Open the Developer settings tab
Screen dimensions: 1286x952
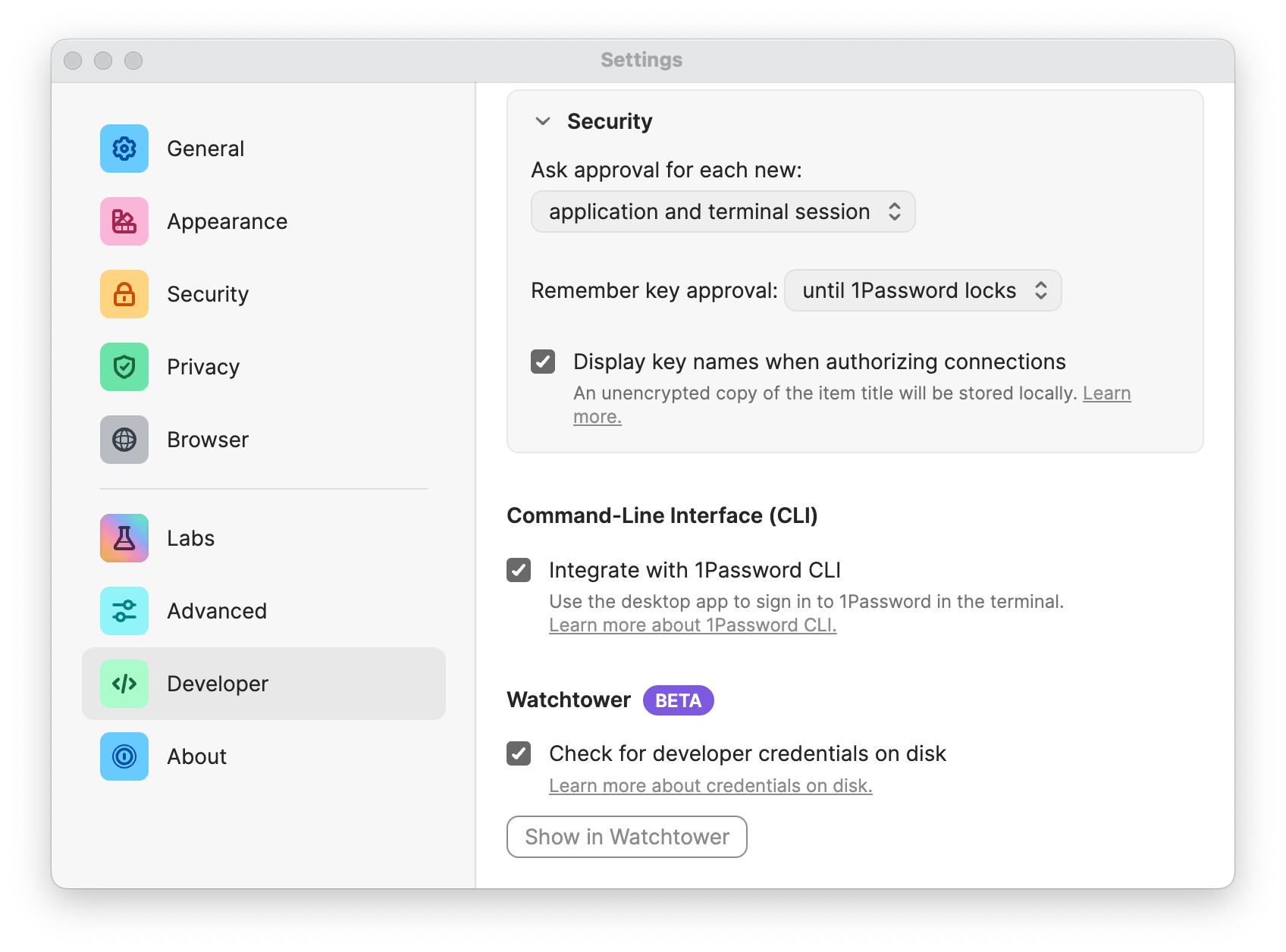click(218, 684)
